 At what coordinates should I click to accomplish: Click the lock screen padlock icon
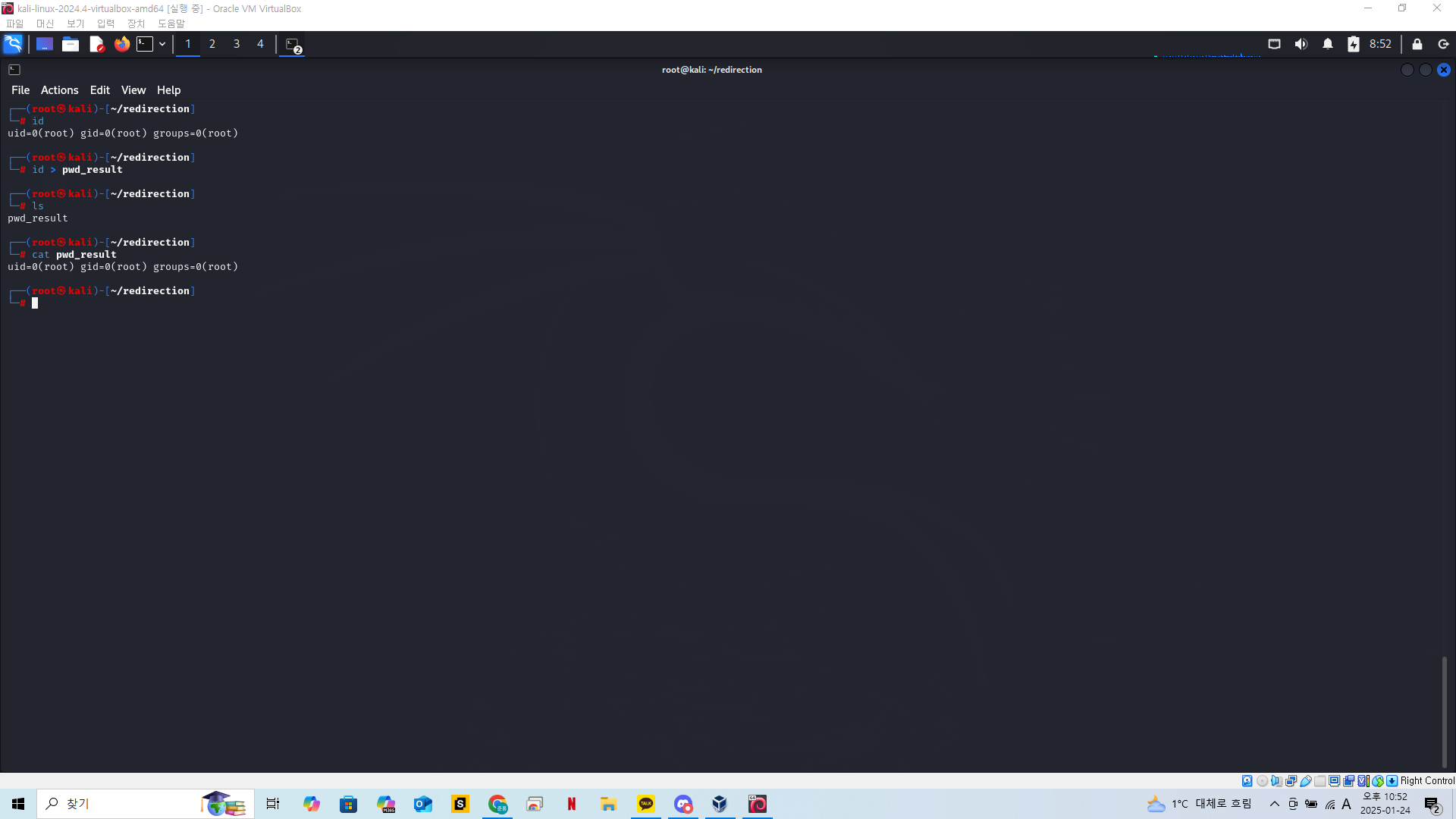1417,44
